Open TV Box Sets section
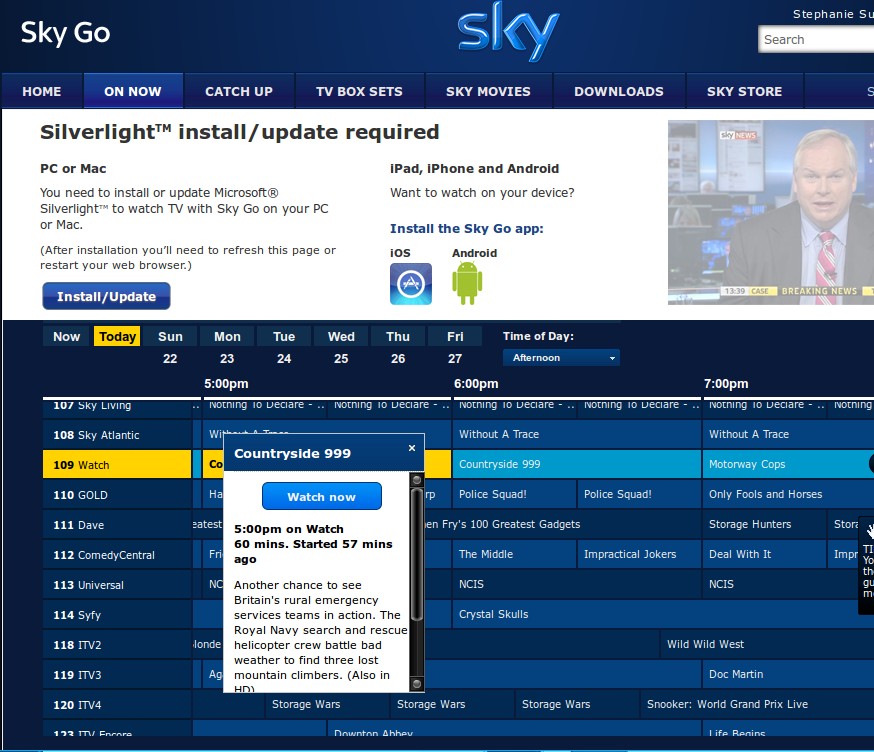Screen dimensions: 874x752 point(359,91)
